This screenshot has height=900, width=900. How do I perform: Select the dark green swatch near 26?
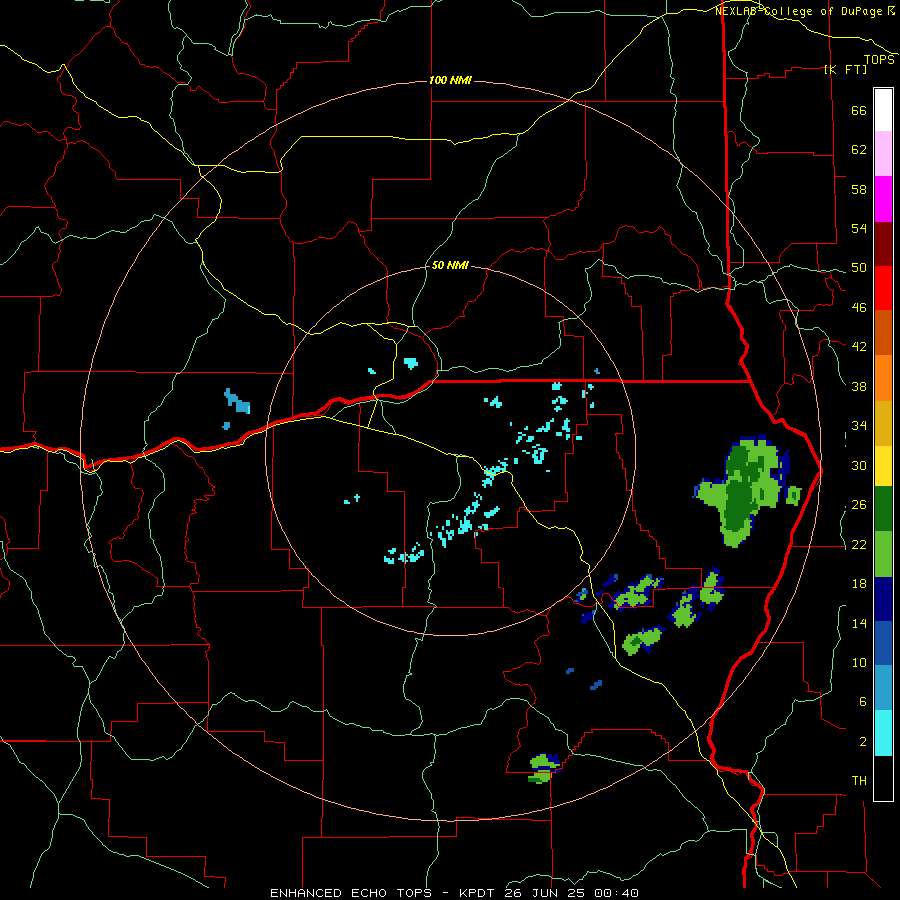883,509
